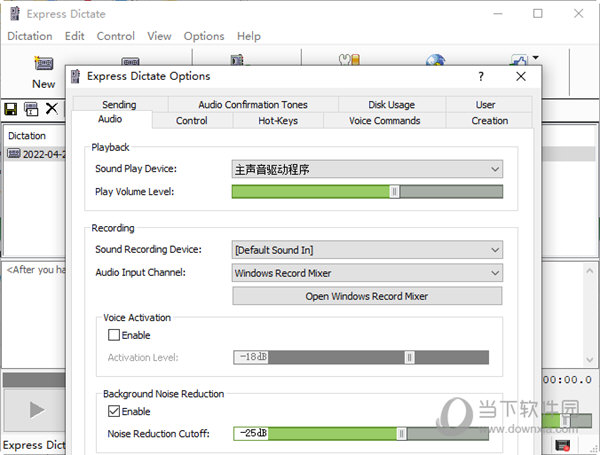Click the save-as disk document icon
600x455 pixels.
pos(31,109)
